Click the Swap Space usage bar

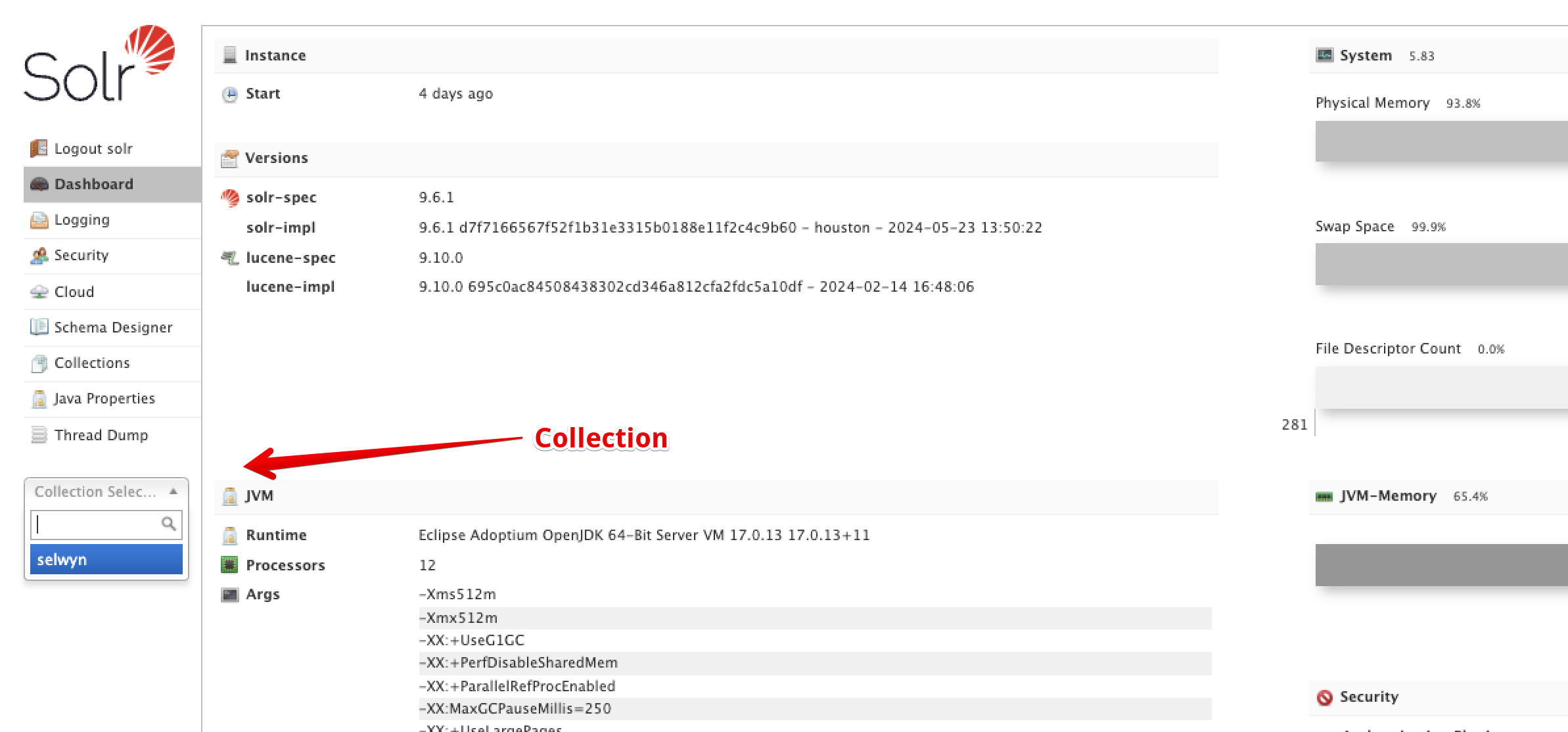point(1441,263)
